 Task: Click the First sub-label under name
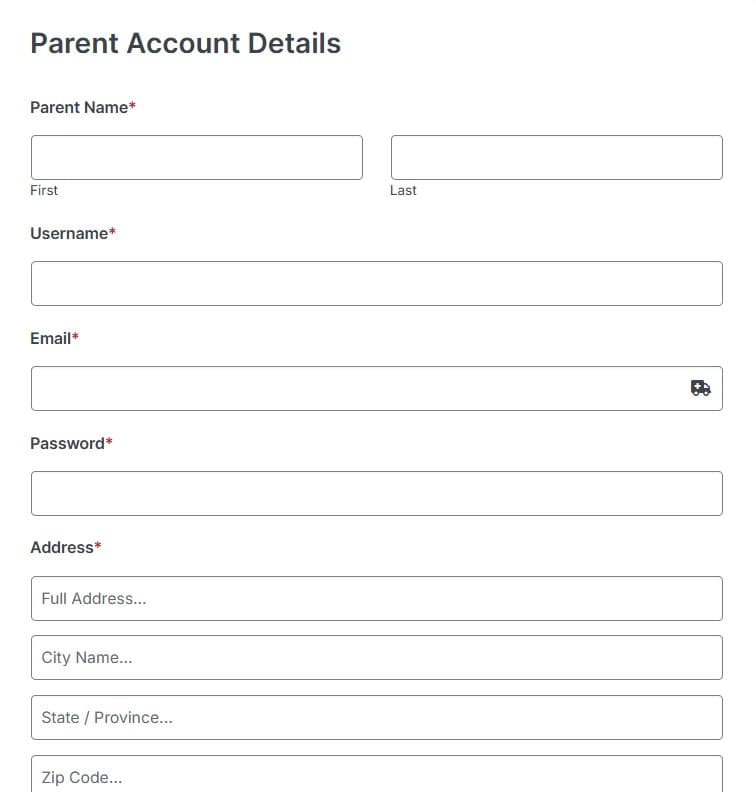click(x=44, y=190)
